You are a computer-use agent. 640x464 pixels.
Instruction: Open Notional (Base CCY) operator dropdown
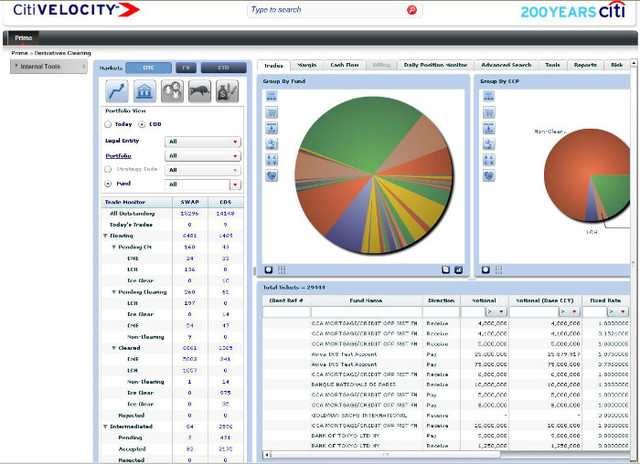[569, 312]
